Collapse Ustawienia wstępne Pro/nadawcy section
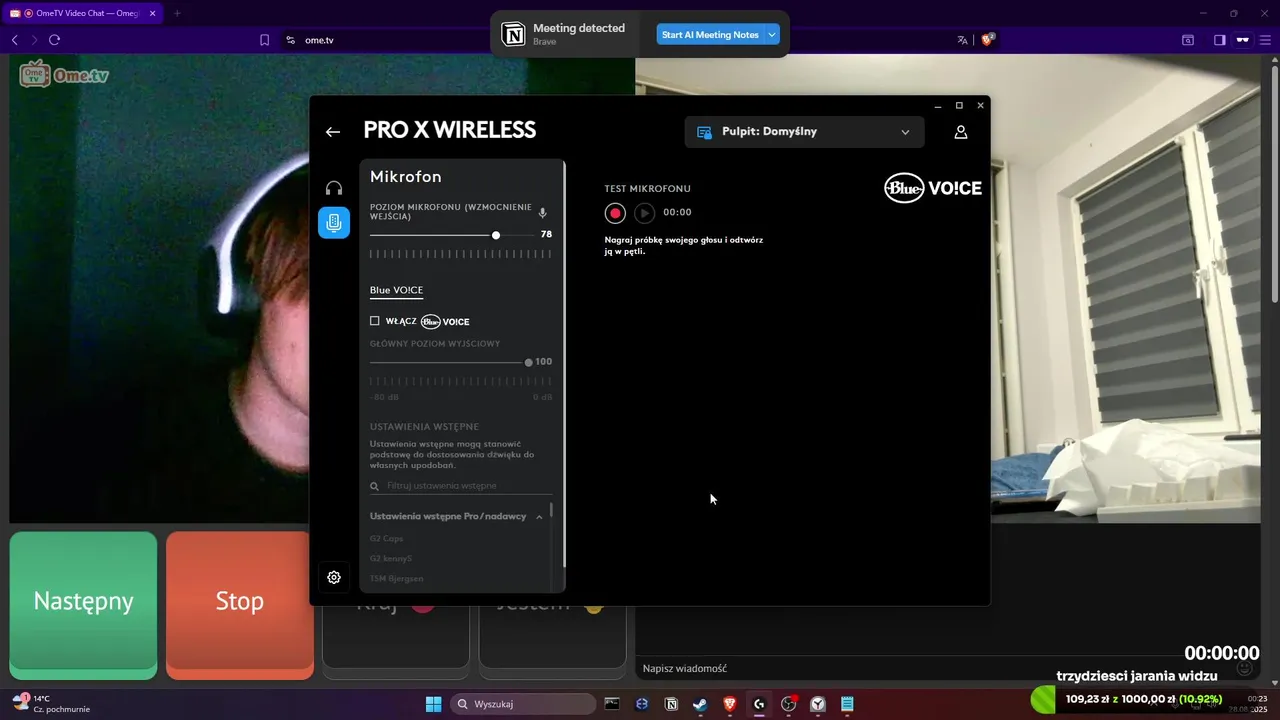The image size is (1280, 720). [x=539, y=517]
